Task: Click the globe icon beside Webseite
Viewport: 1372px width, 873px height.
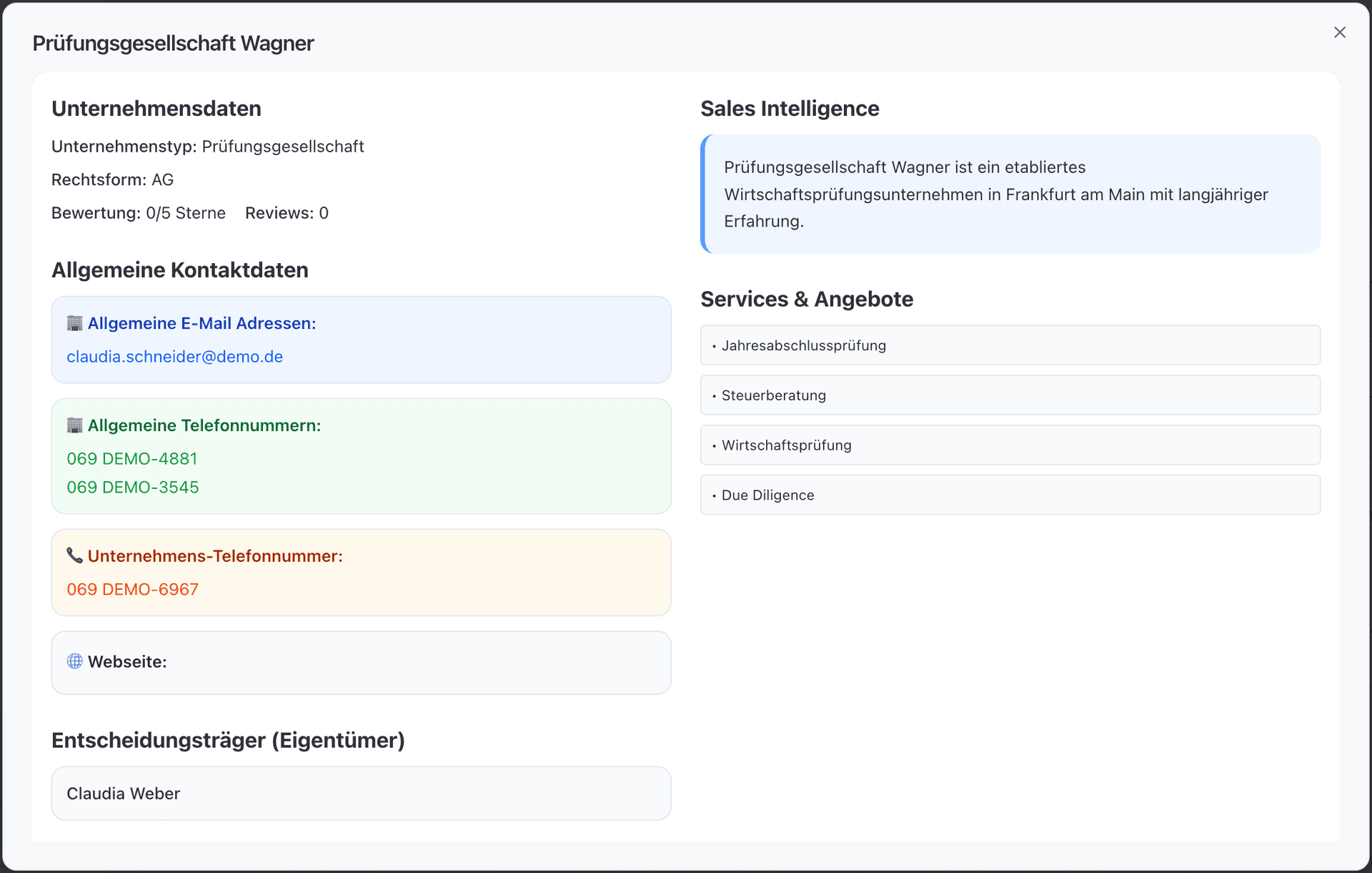Action: (74, 661)
